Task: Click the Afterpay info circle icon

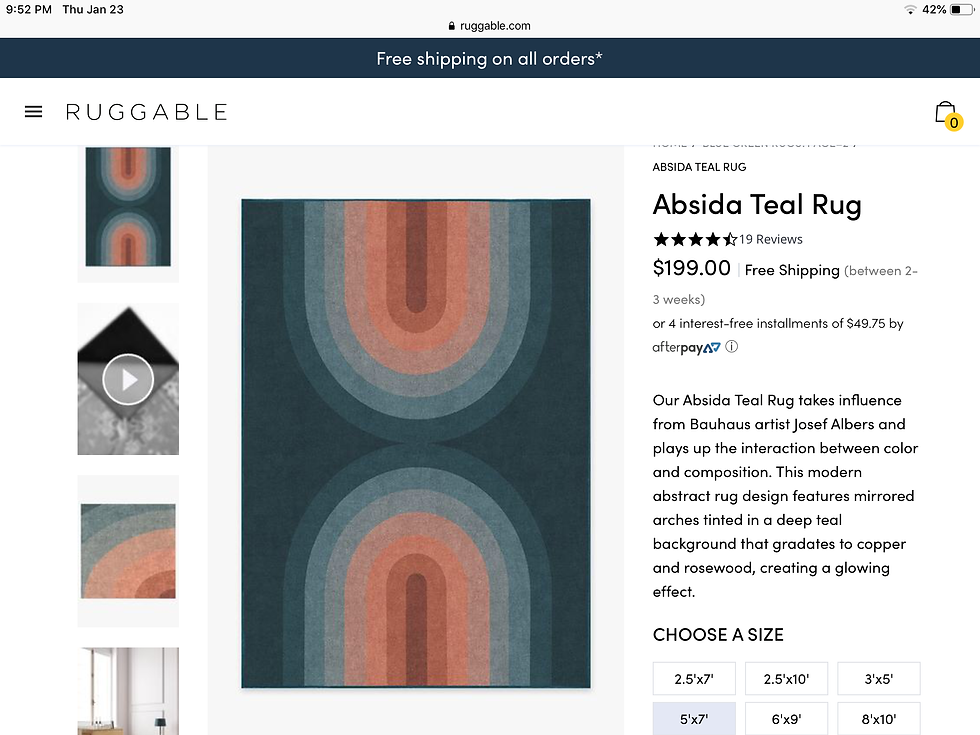Action: point(731,347)
